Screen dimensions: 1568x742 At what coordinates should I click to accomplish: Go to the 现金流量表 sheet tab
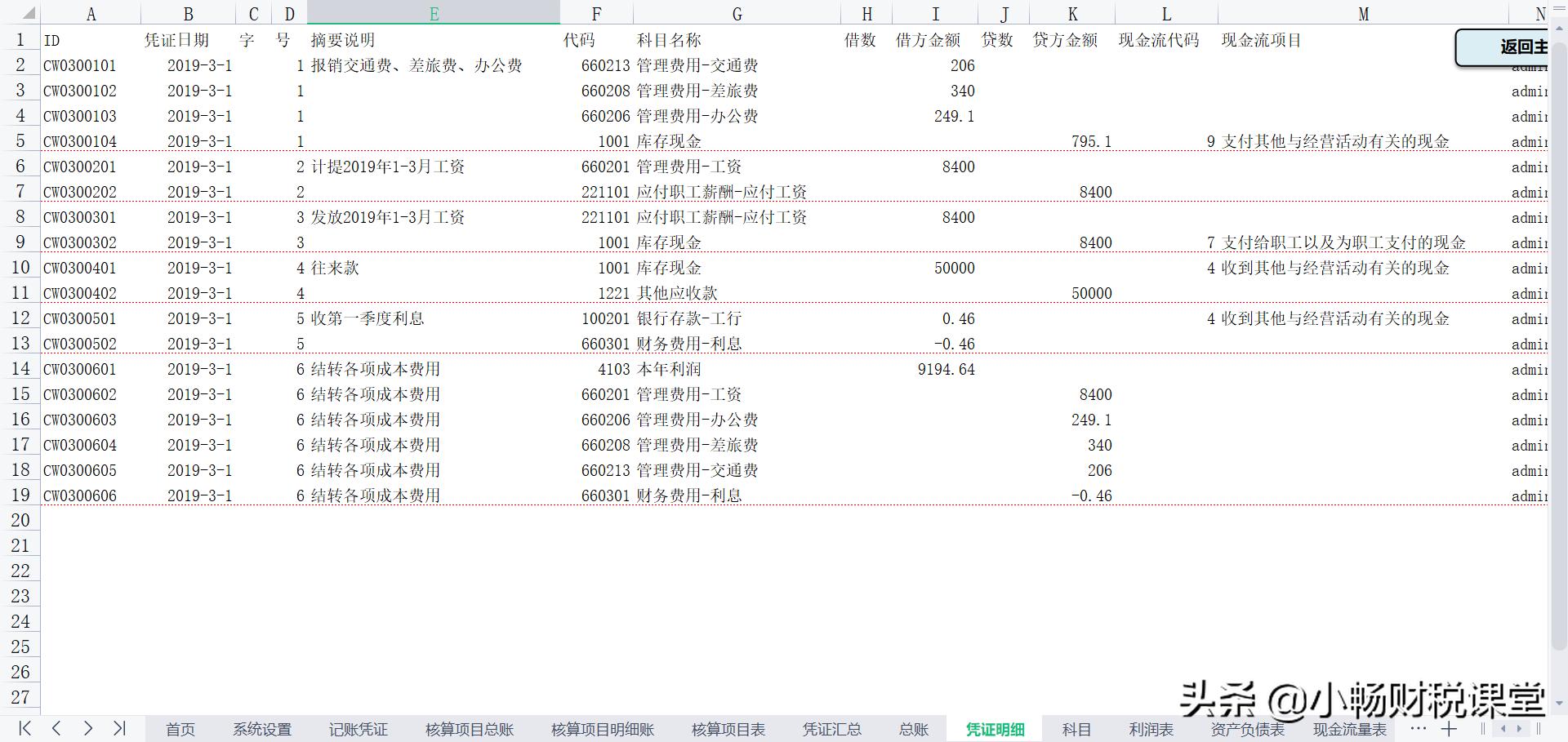click(x=1350, y=729)
